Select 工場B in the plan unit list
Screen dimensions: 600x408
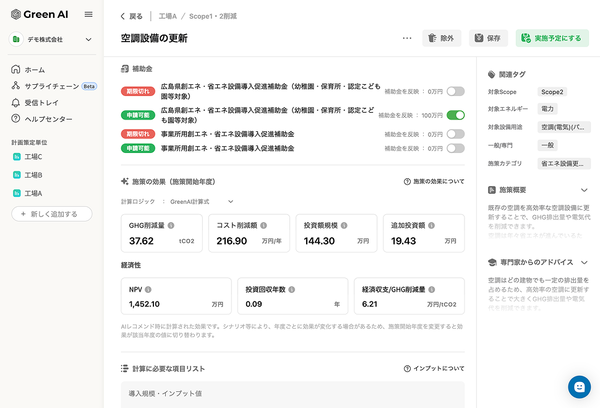33,175
